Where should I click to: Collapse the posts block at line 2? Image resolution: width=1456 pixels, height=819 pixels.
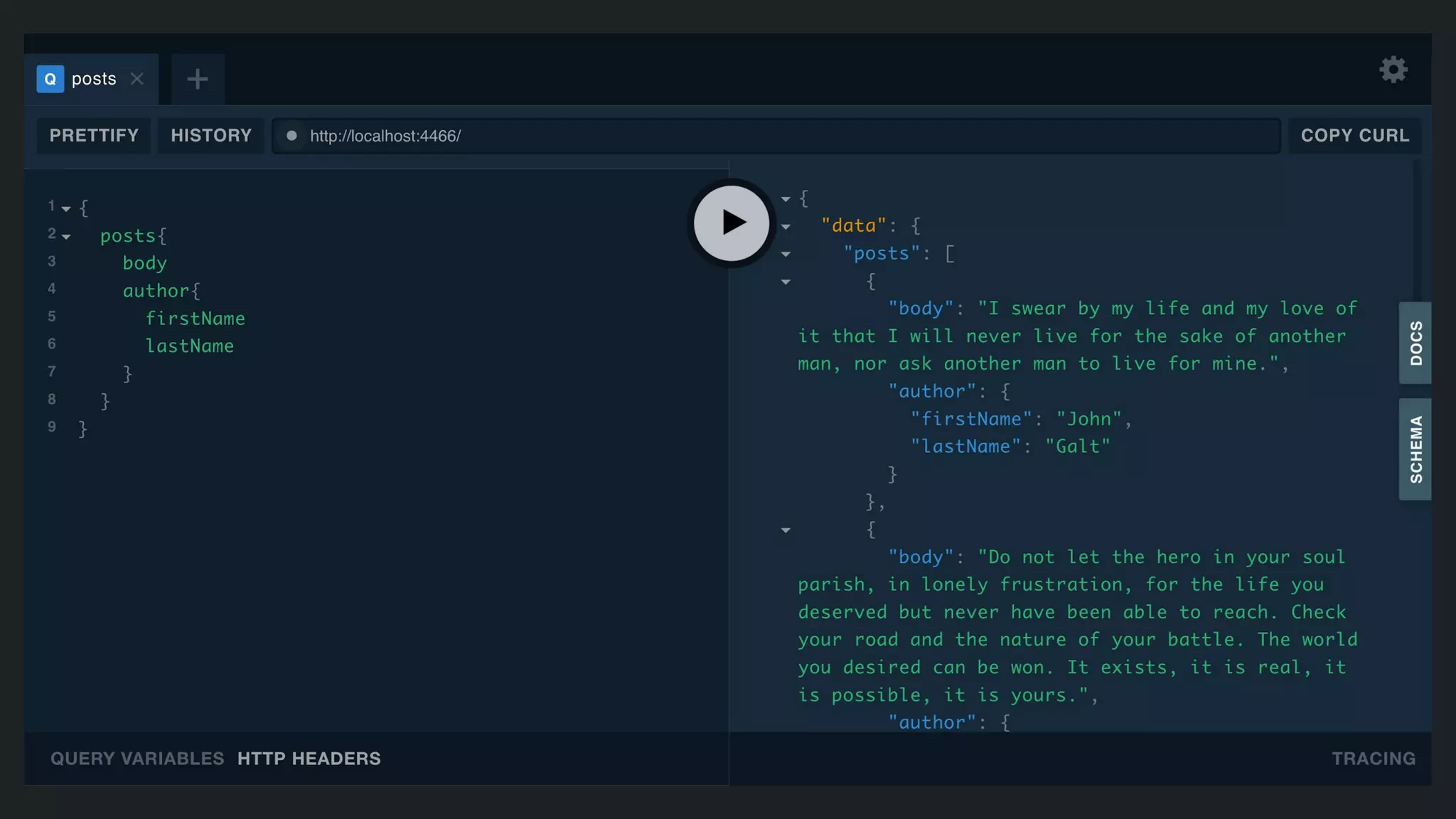click(x=66, y=237)
